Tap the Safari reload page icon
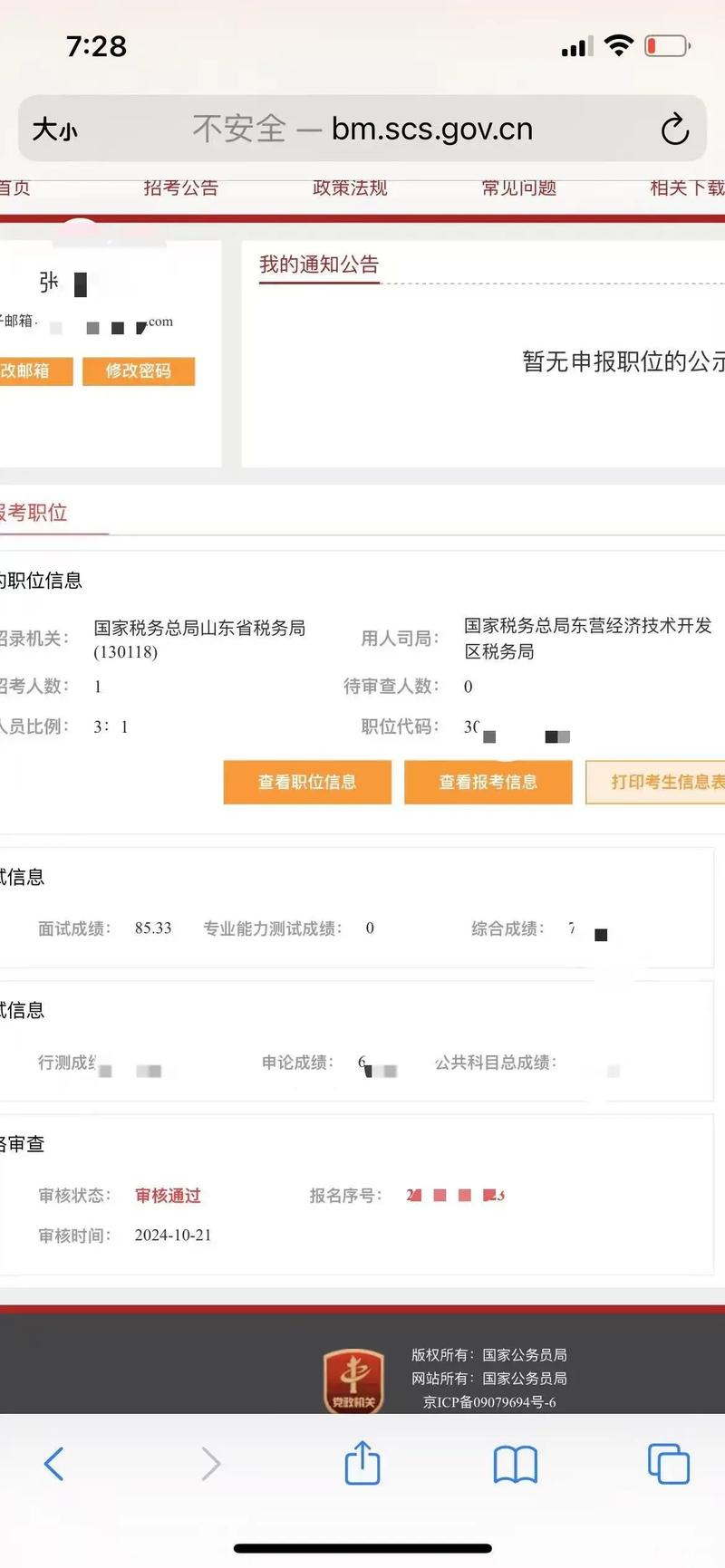725x1568 pixels. tap(675, 130)
